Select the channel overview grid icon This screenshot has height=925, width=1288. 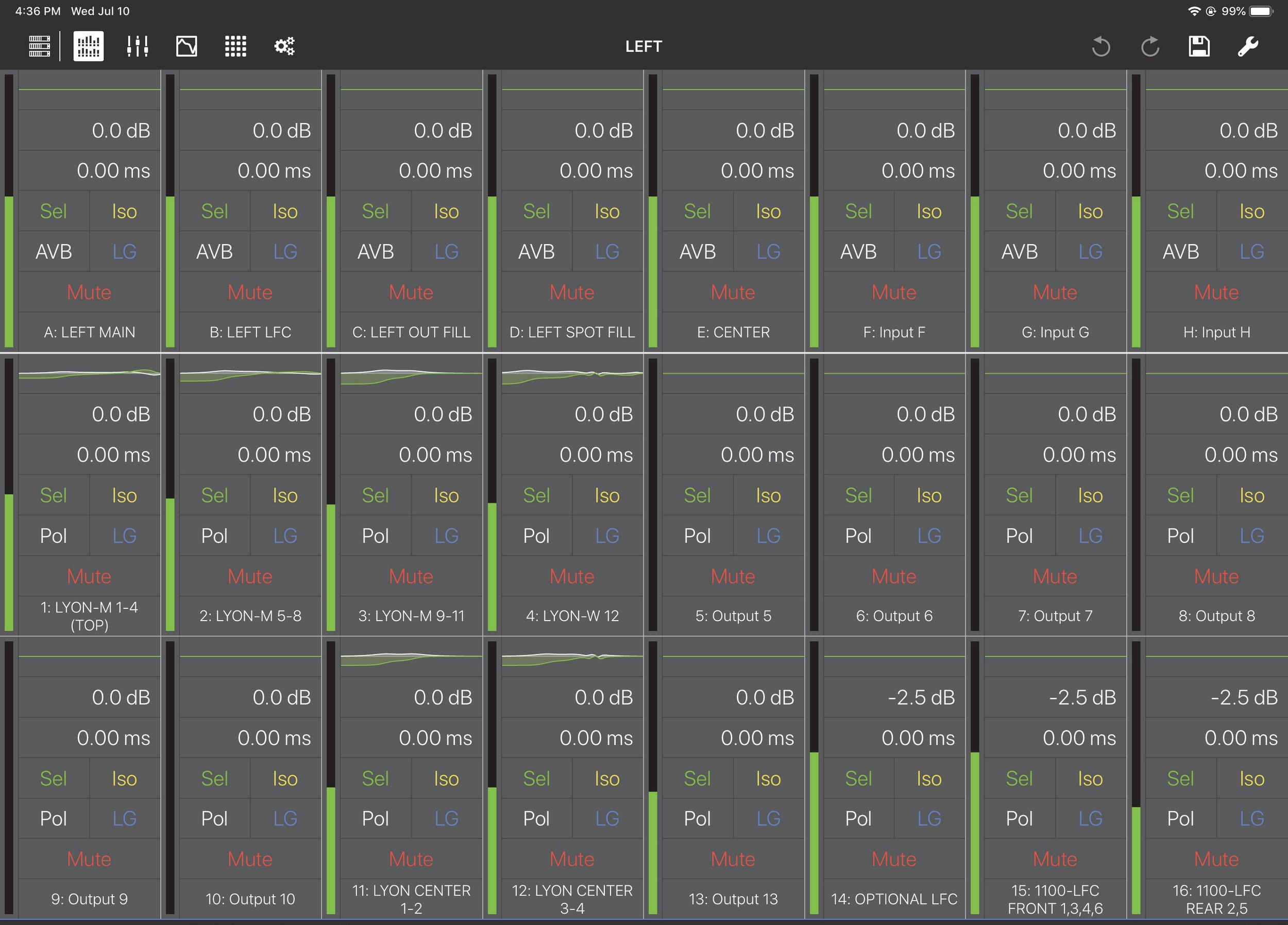[88, 46]
